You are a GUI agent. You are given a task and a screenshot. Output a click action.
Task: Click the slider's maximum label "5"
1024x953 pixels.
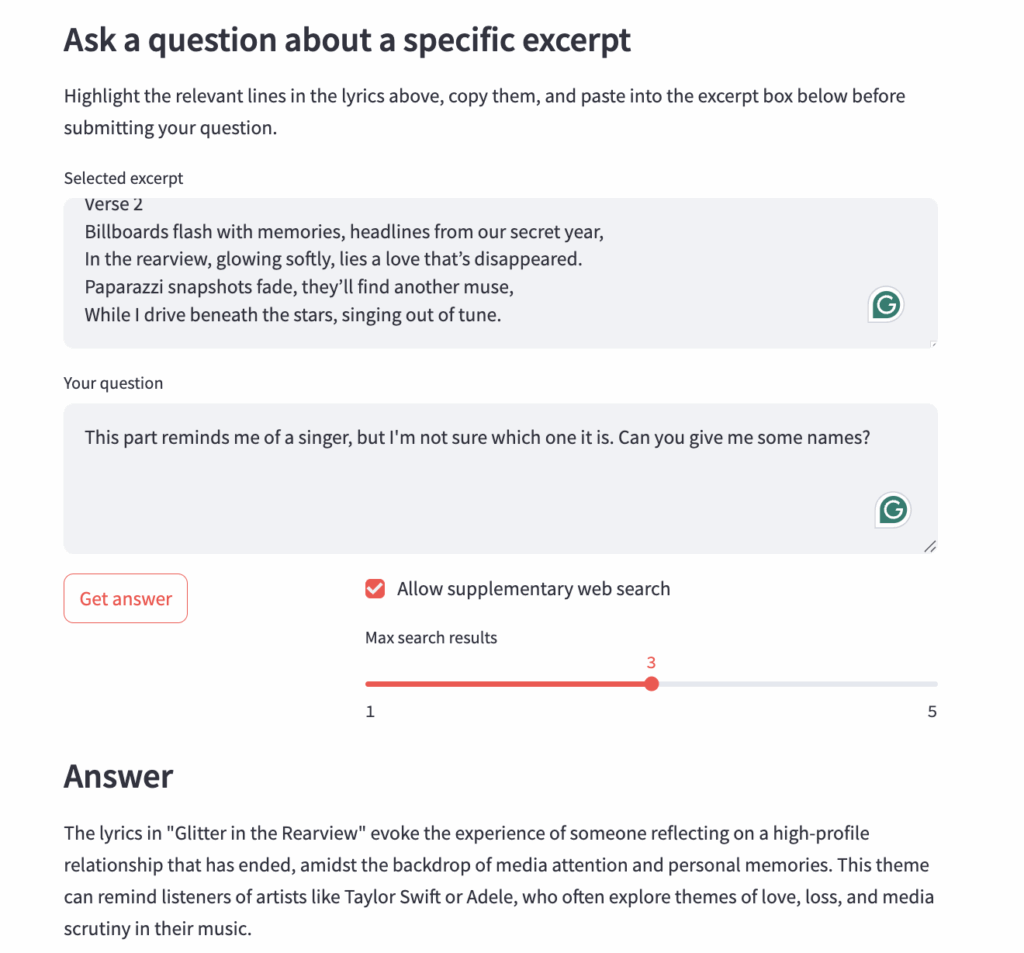[x=932, y=712]
